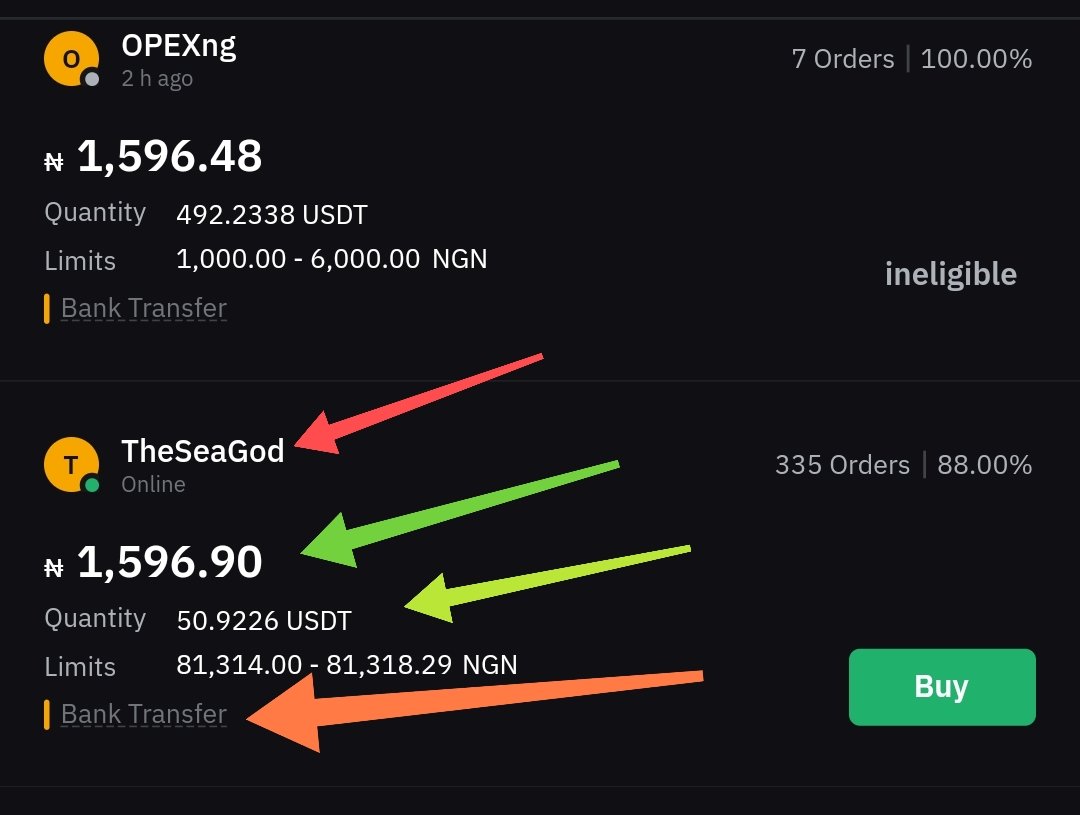This screenshot has height=815, width=1080.
Task: Tap the green online status dot
Action: coord(91,485)
